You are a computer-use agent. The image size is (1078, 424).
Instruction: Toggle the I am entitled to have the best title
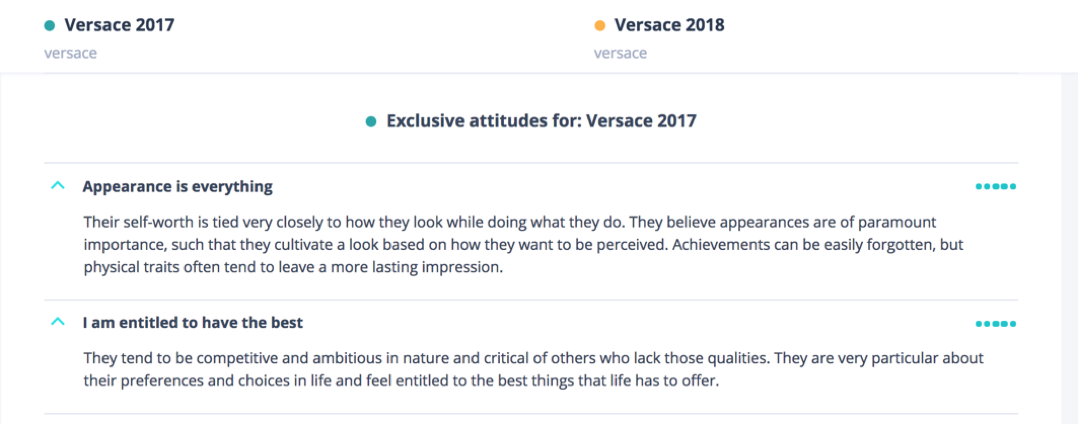(x=193, y=323)
